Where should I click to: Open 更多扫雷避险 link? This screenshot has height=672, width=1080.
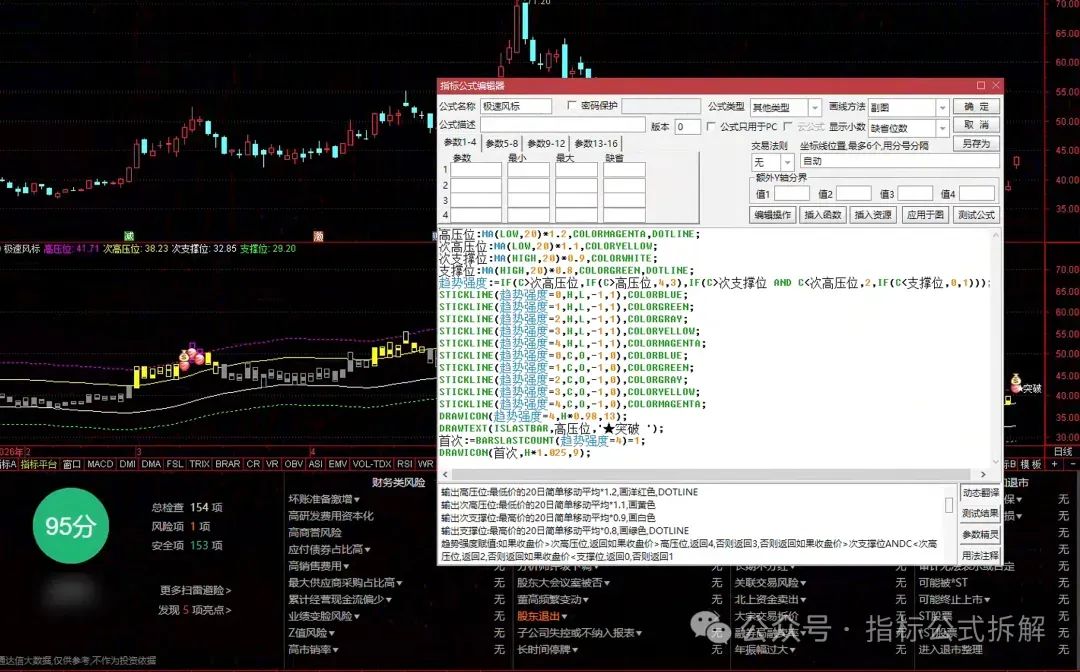196,590
